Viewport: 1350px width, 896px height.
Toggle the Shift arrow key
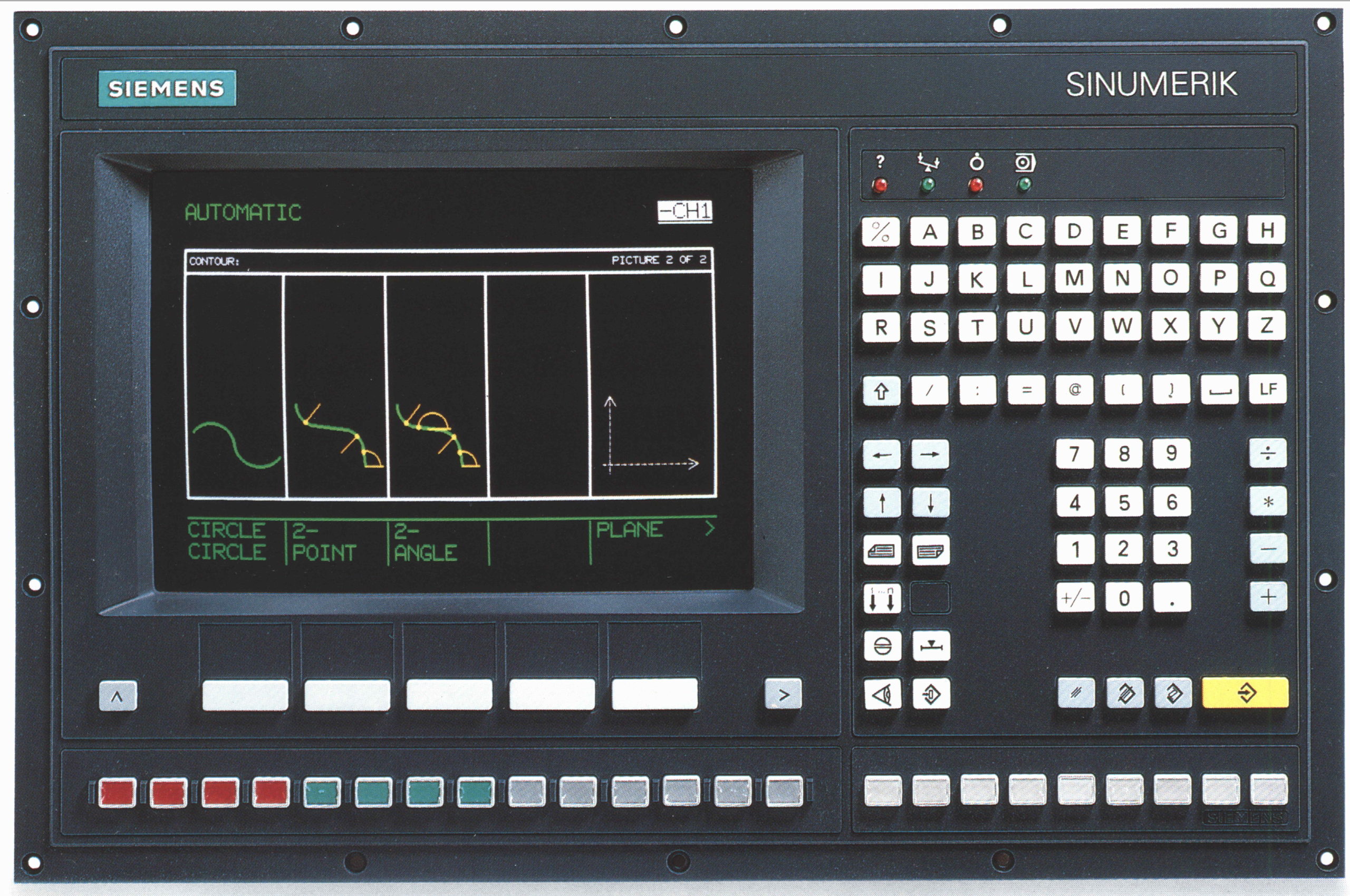881,391
